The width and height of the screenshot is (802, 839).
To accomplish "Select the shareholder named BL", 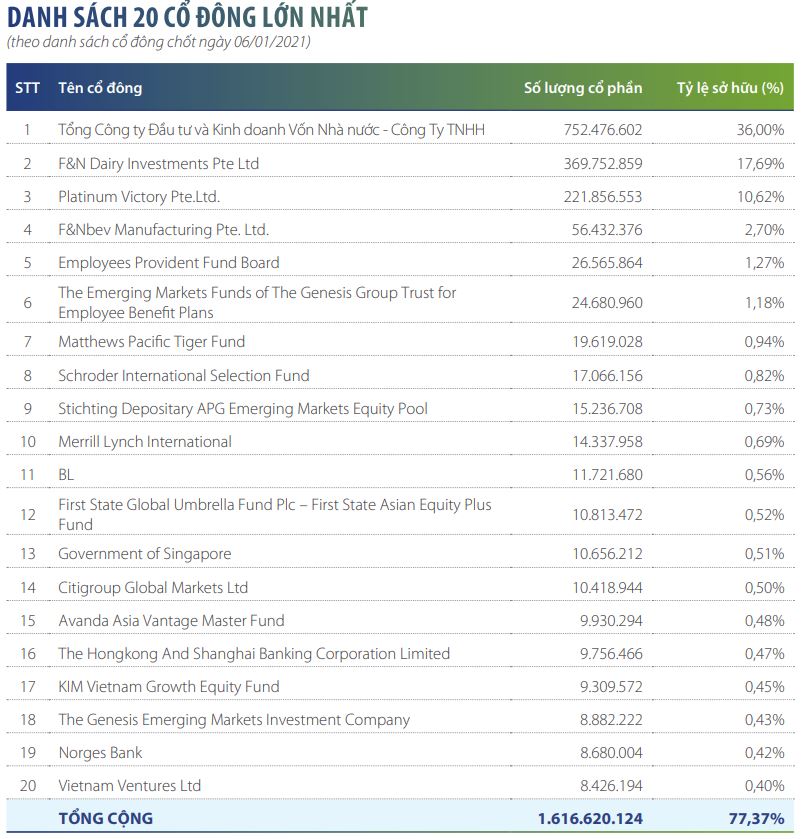I will 66,474.
